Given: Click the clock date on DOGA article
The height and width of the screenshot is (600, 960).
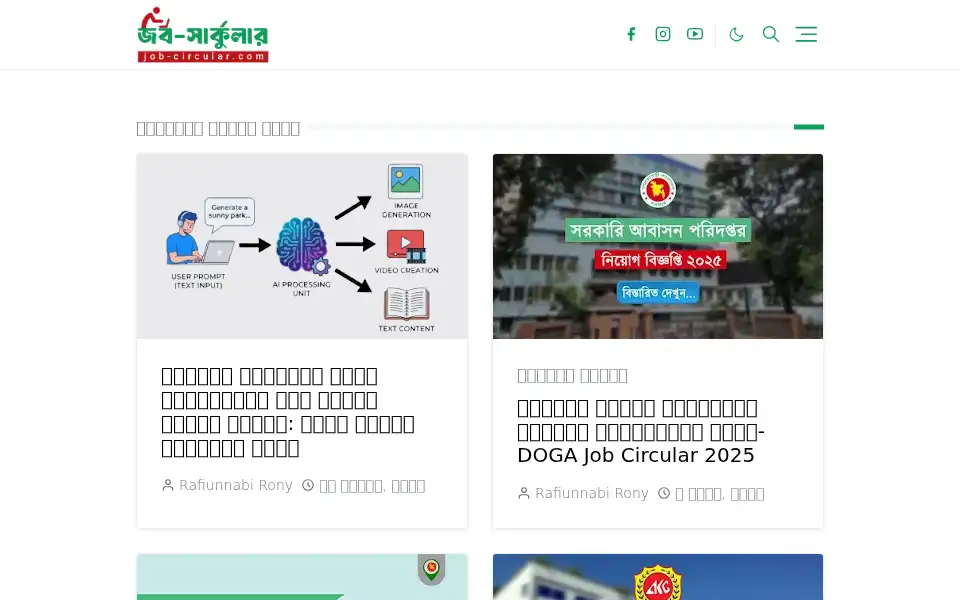Looking at the screenshot, I should (711, 493).
